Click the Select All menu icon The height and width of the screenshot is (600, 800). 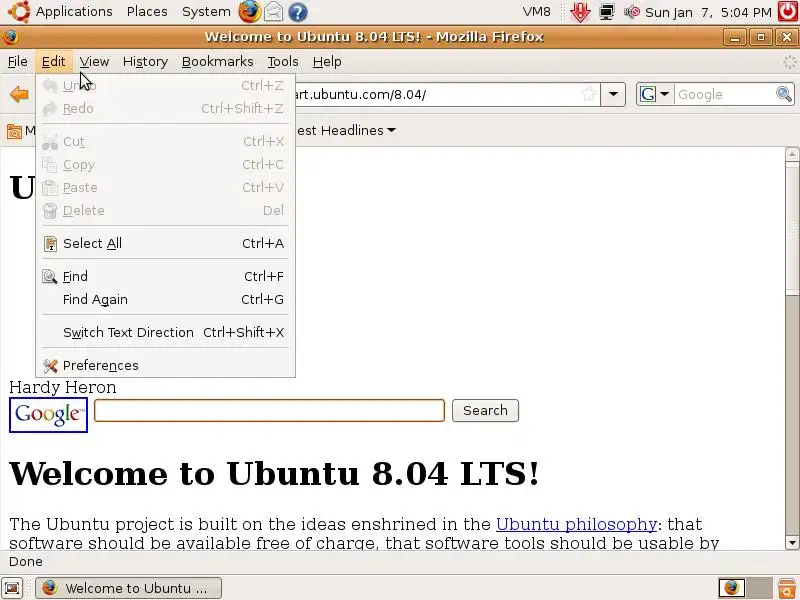click(50, 244)
